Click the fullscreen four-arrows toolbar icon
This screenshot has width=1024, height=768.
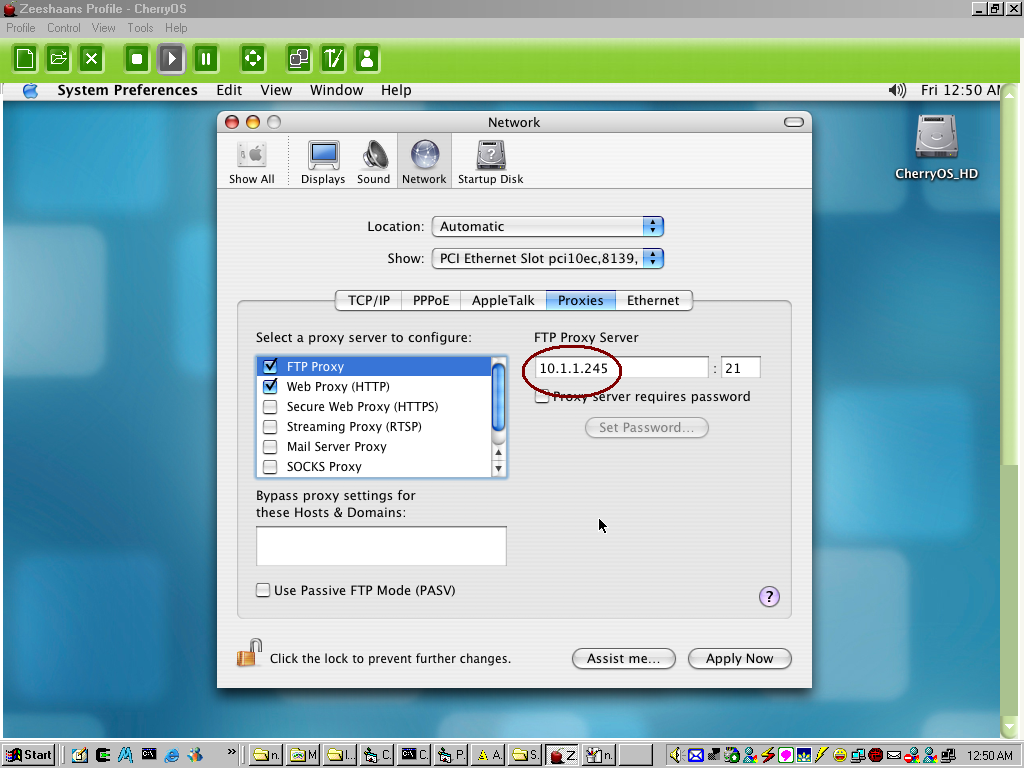pyautogui.click(x=253, y=59)
